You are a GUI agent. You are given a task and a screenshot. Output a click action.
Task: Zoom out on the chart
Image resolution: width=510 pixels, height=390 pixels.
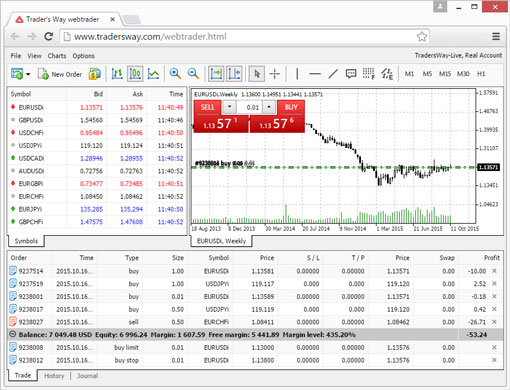(x=193, y=74)
